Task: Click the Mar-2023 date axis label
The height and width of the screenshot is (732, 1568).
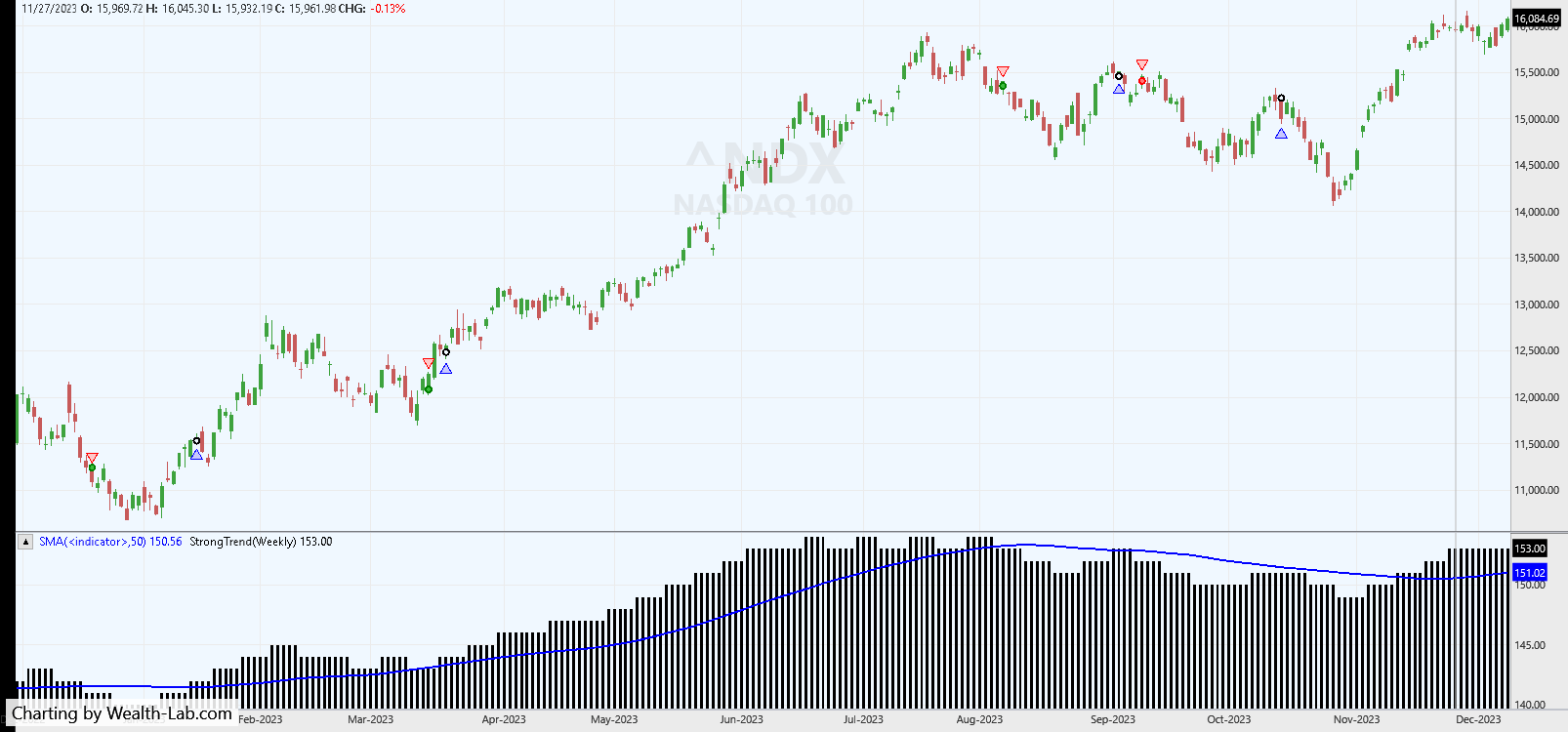Action: (x=371, y=719)
